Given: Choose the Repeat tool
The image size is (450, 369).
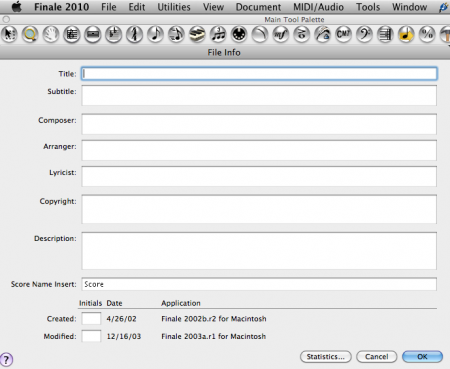Looking at the screenshot, I should (x=385, y=34).
